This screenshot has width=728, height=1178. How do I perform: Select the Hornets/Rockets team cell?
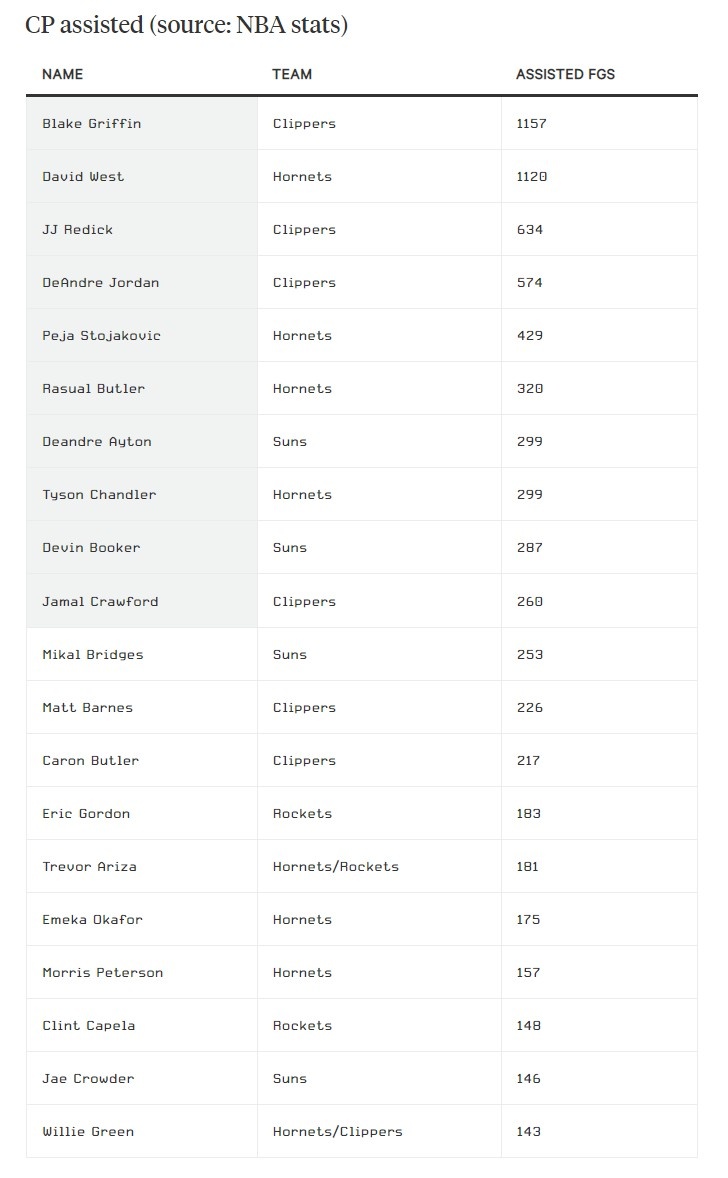379,866
